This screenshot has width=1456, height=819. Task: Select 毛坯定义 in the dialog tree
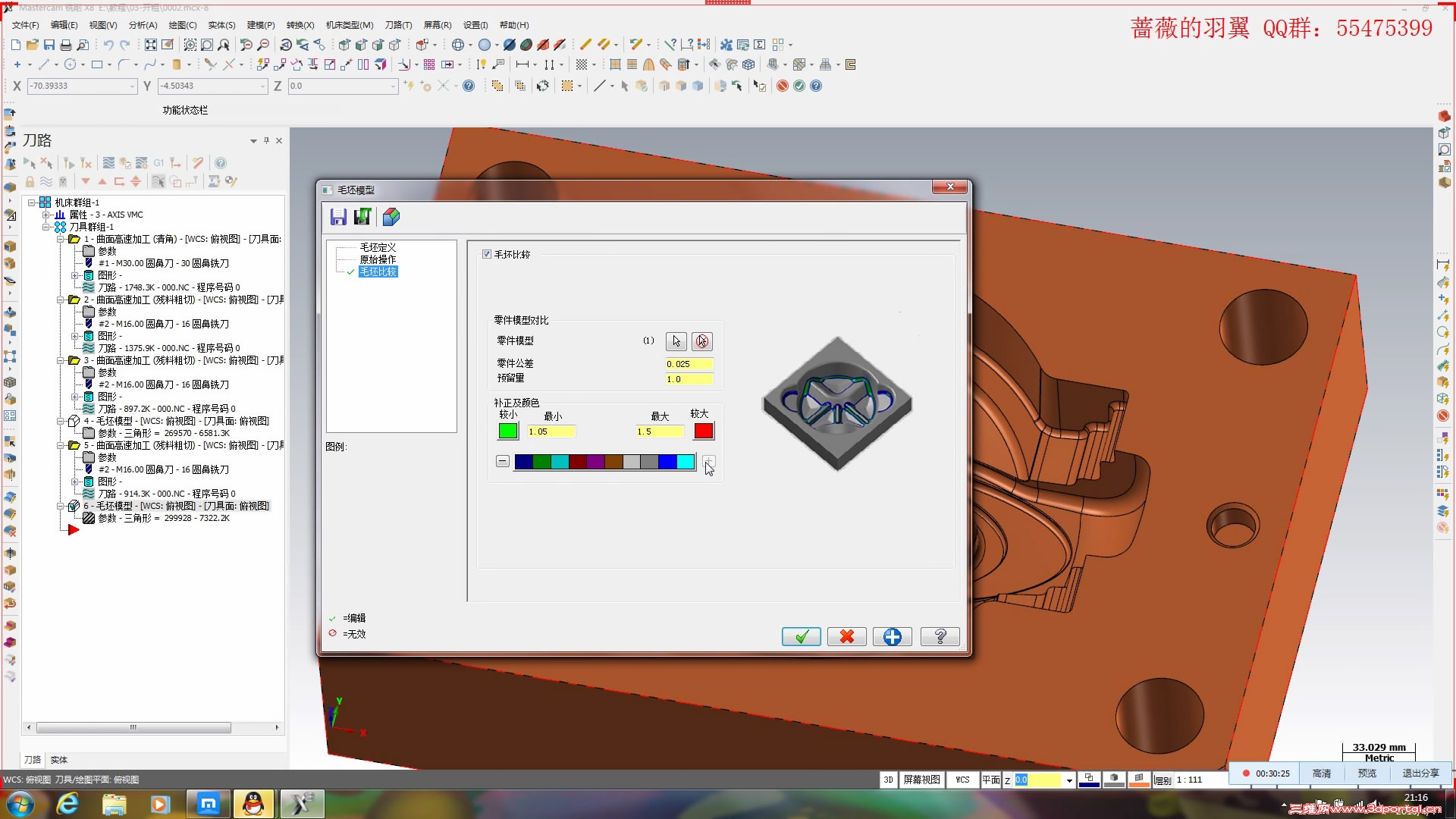378,247
